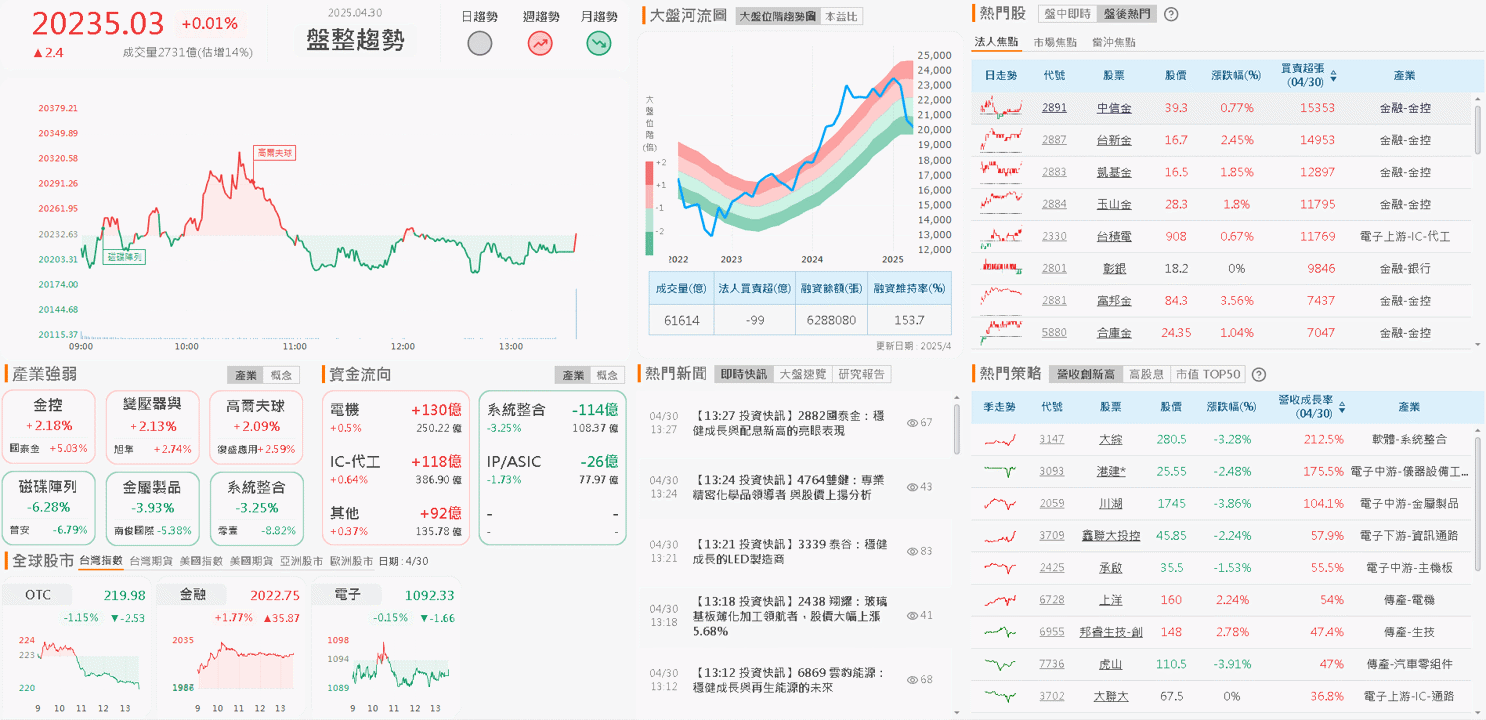Screen dimensions: 1486x720
Task: Toggle 概念 in 資金流向 panel
Action: 608,375
